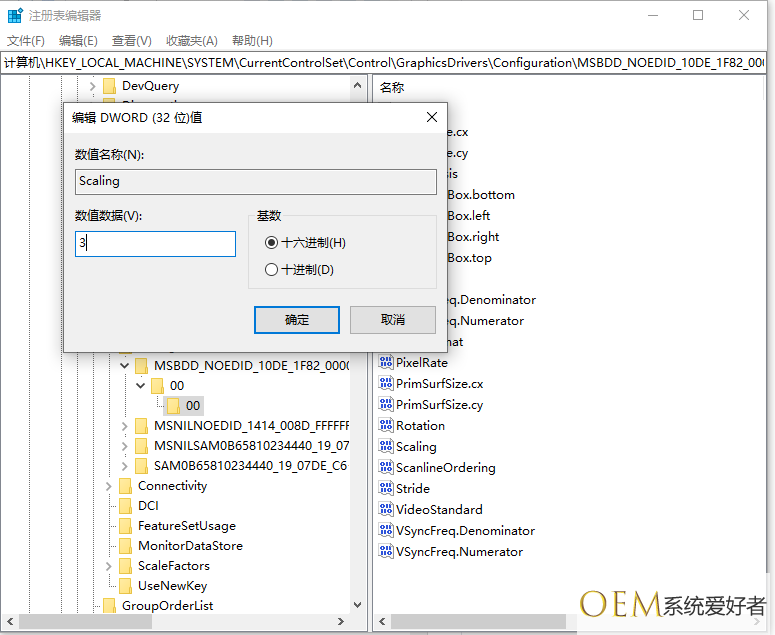
Task: Expand the ScaleFactors tree node
Action: tap(109, 566)
